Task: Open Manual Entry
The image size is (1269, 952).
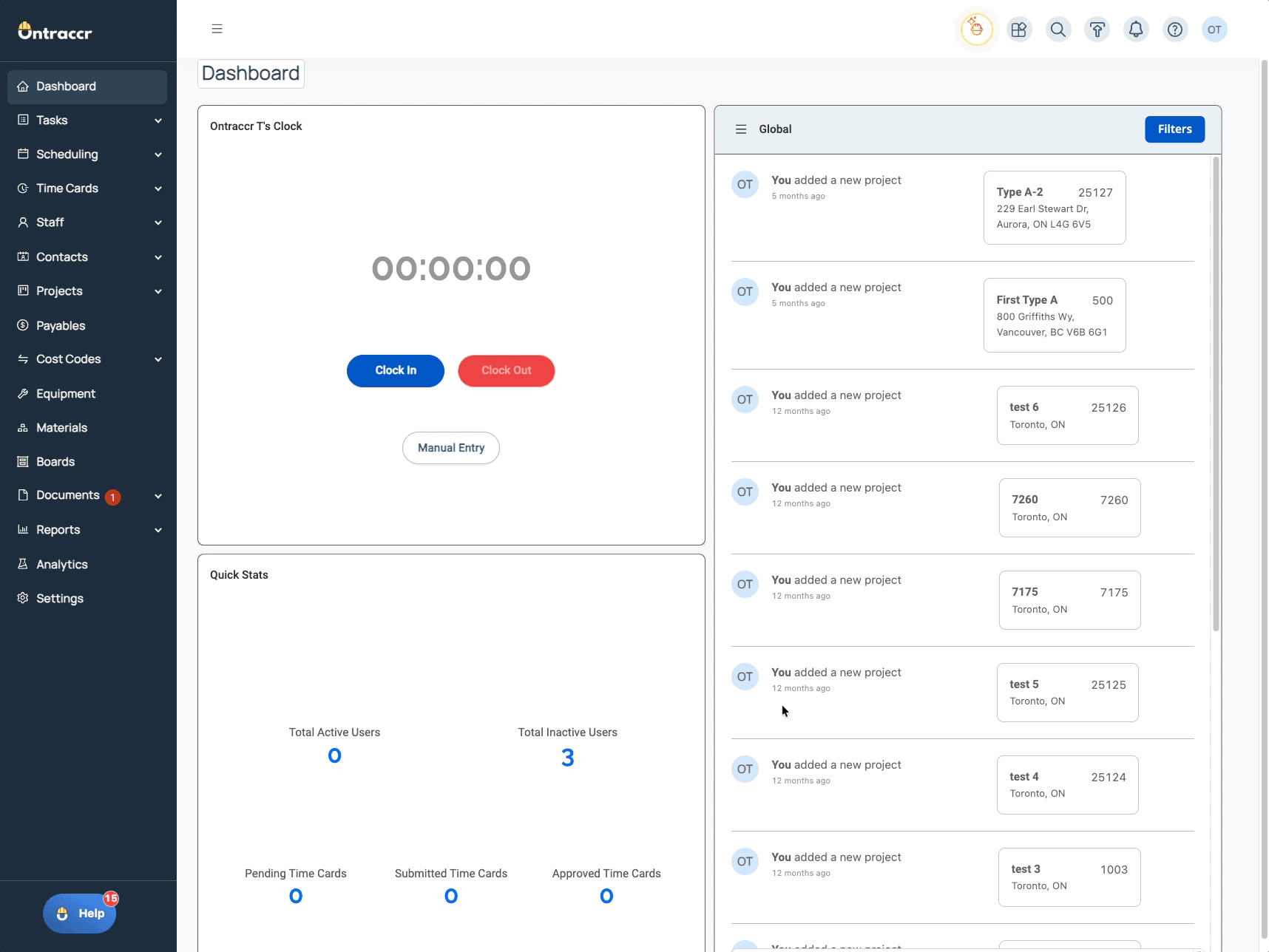Action: (451, 448)
